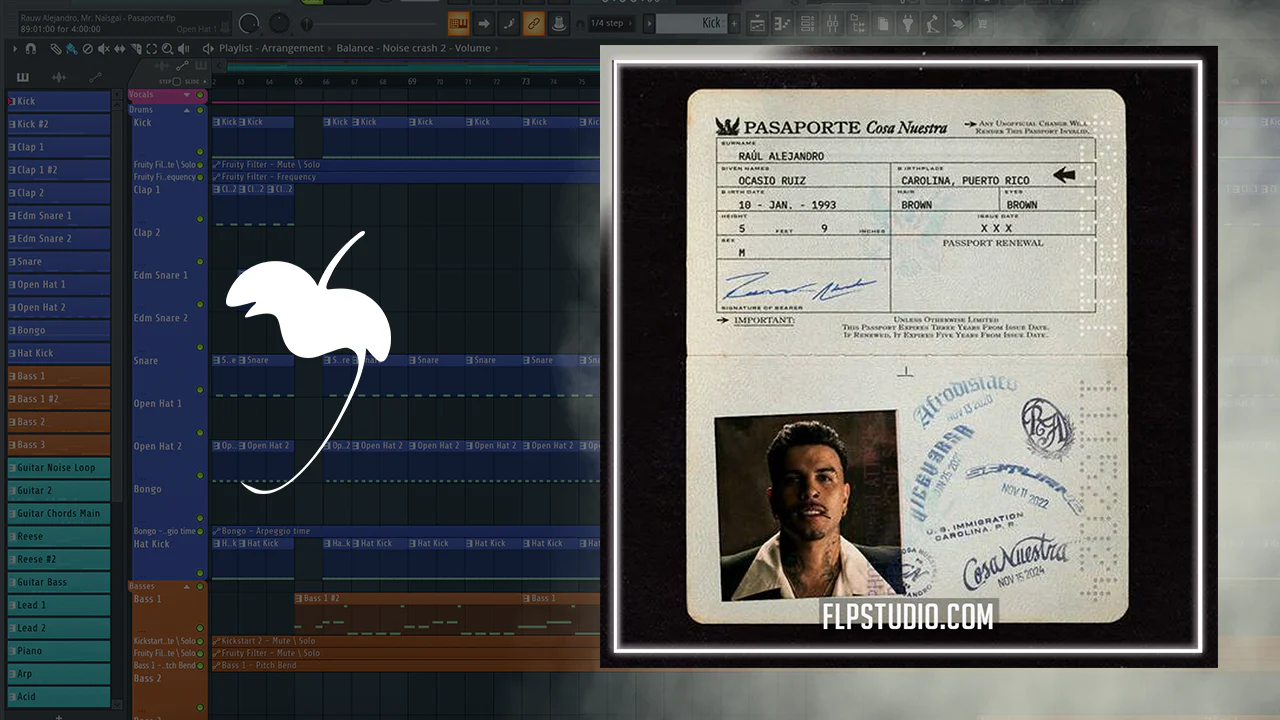Mute the Clap 1 track LED
1280x720 pixels.
point(201,219)
